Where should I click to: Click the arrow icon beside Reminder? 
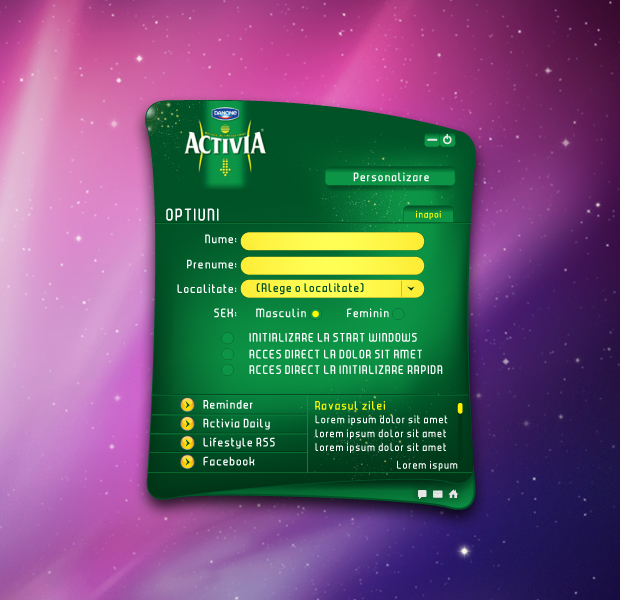point(187,405)
